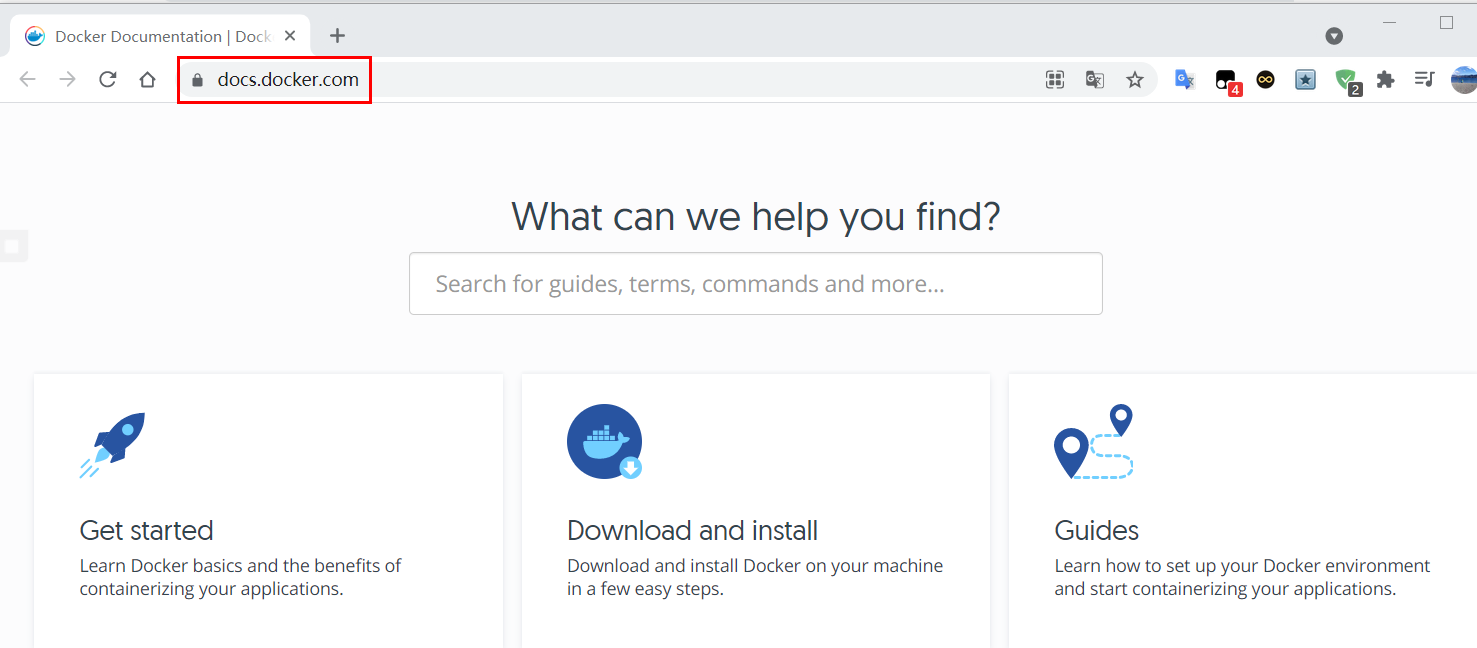Screen dimensions: 1477x648
Task: Click the 'What can we help you find?' heading
Action: point(755,217)
